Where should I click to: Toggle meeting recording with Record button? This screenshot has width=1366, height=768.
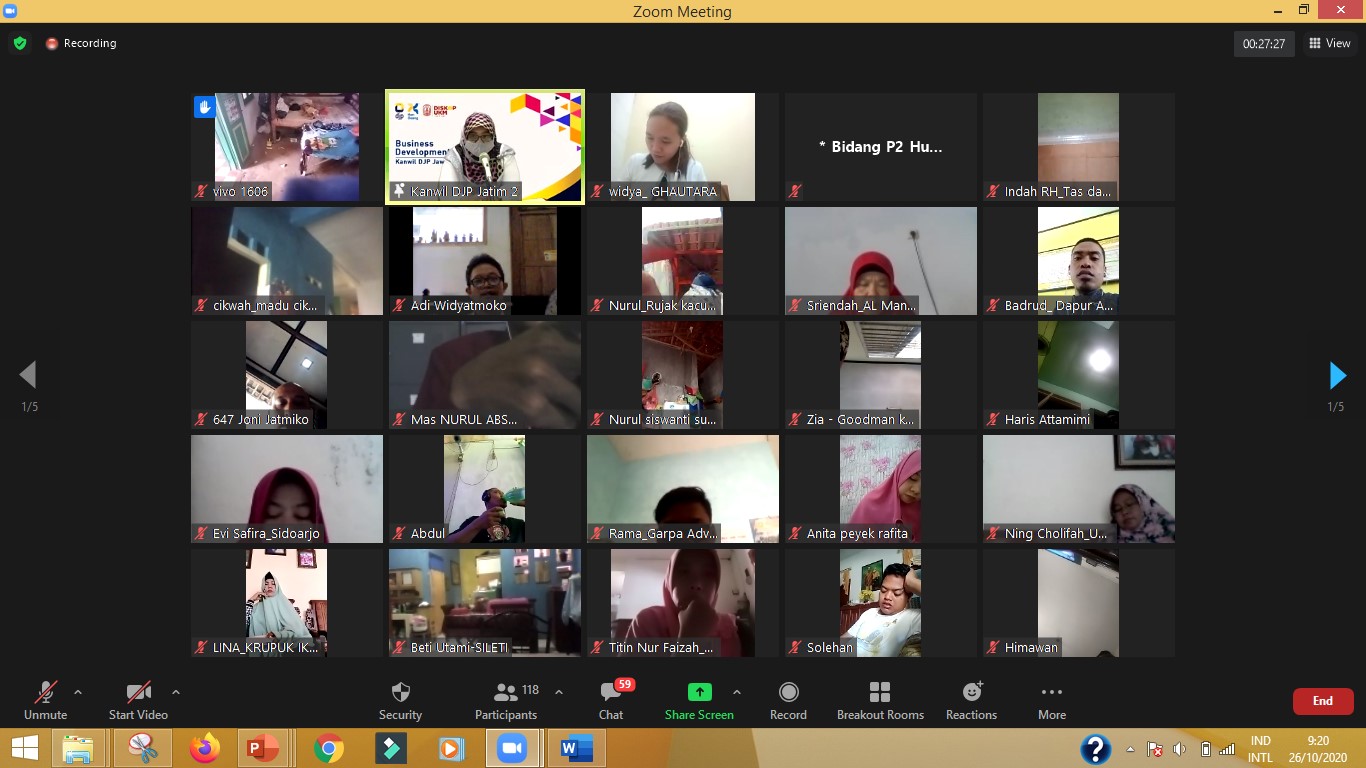click(788, 693)
